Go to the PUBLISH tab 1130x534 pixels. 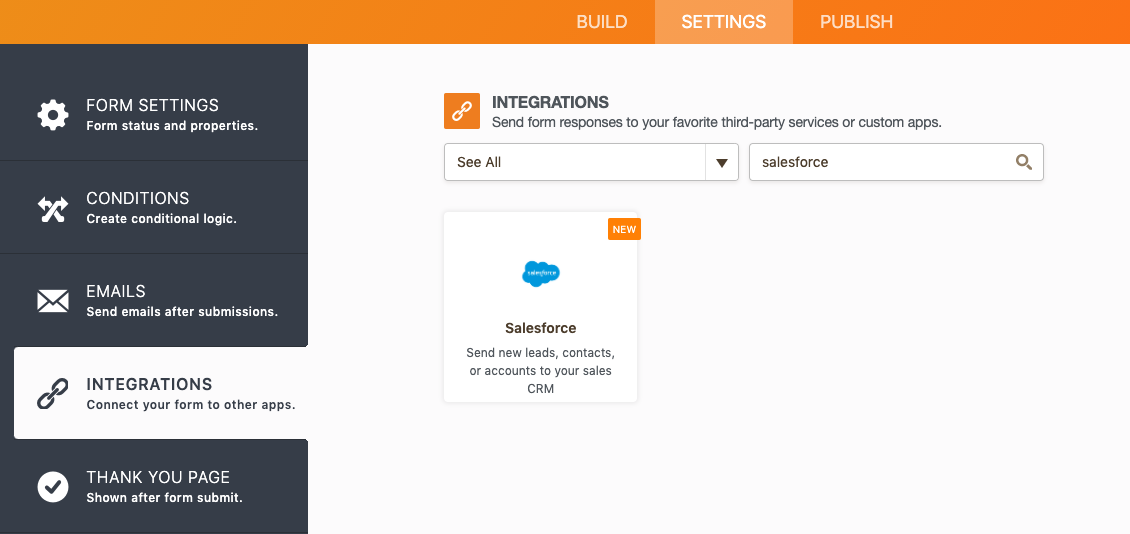click(x=856, y=22)
